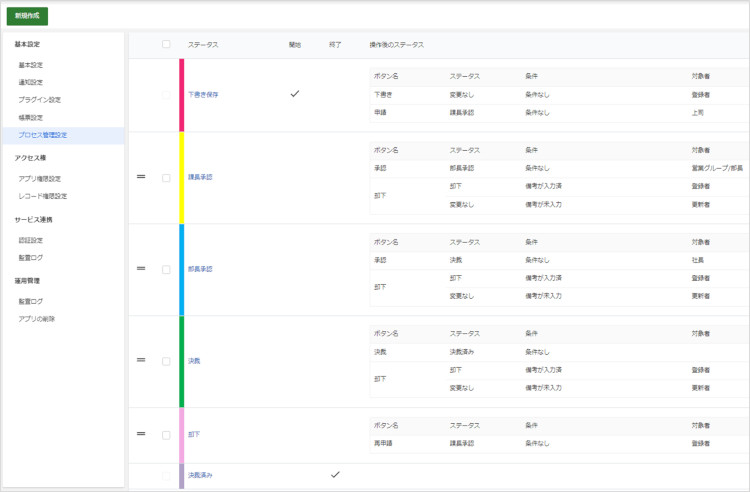
Task: Click the 操作後のステータス column header
Action: click(x=397, y=44)
